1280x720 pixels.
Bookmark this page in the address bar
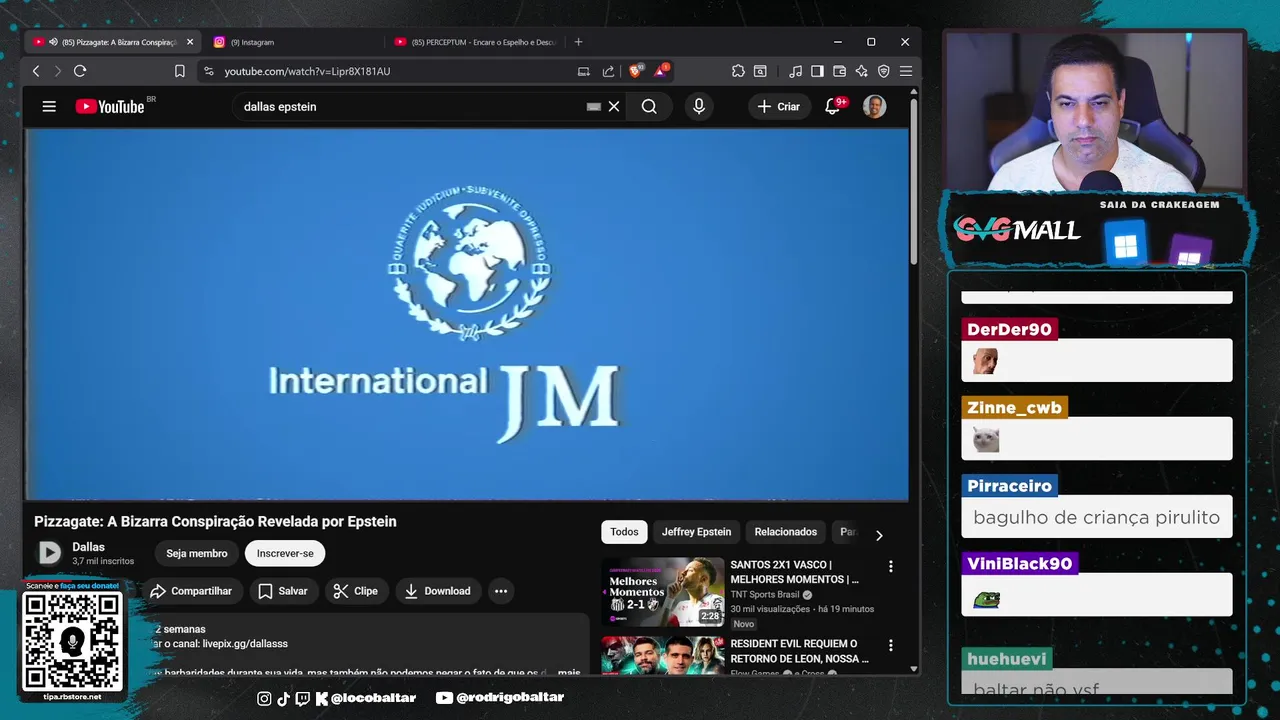click(180, 71)
